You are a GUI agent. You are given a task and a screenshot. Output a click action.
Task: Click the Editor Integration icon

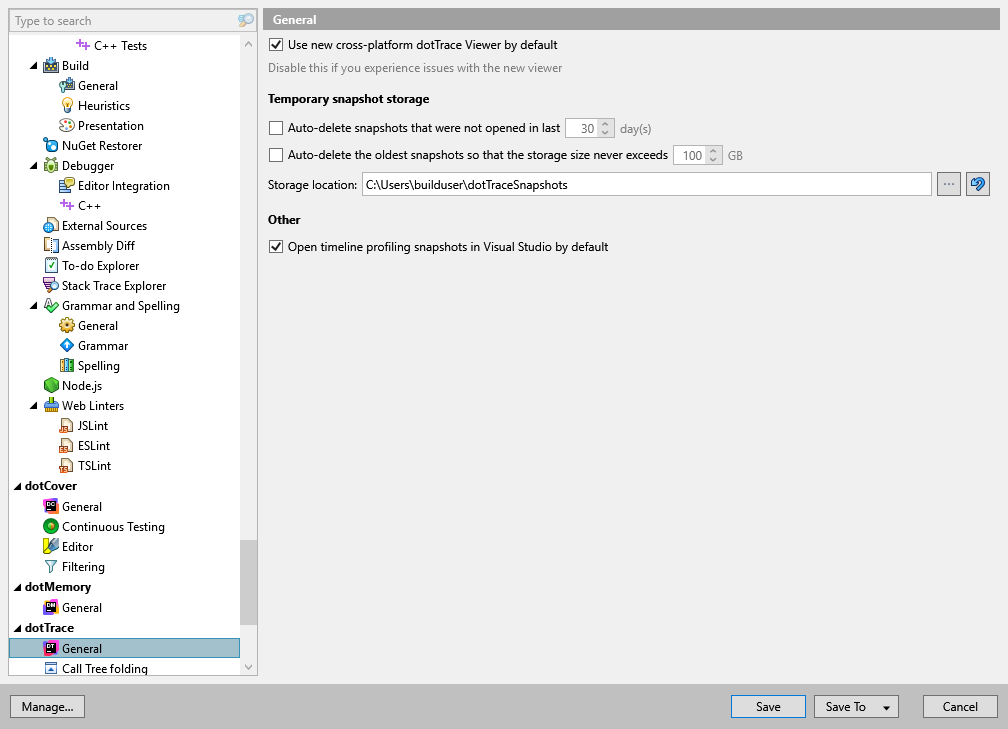[67, 185]
